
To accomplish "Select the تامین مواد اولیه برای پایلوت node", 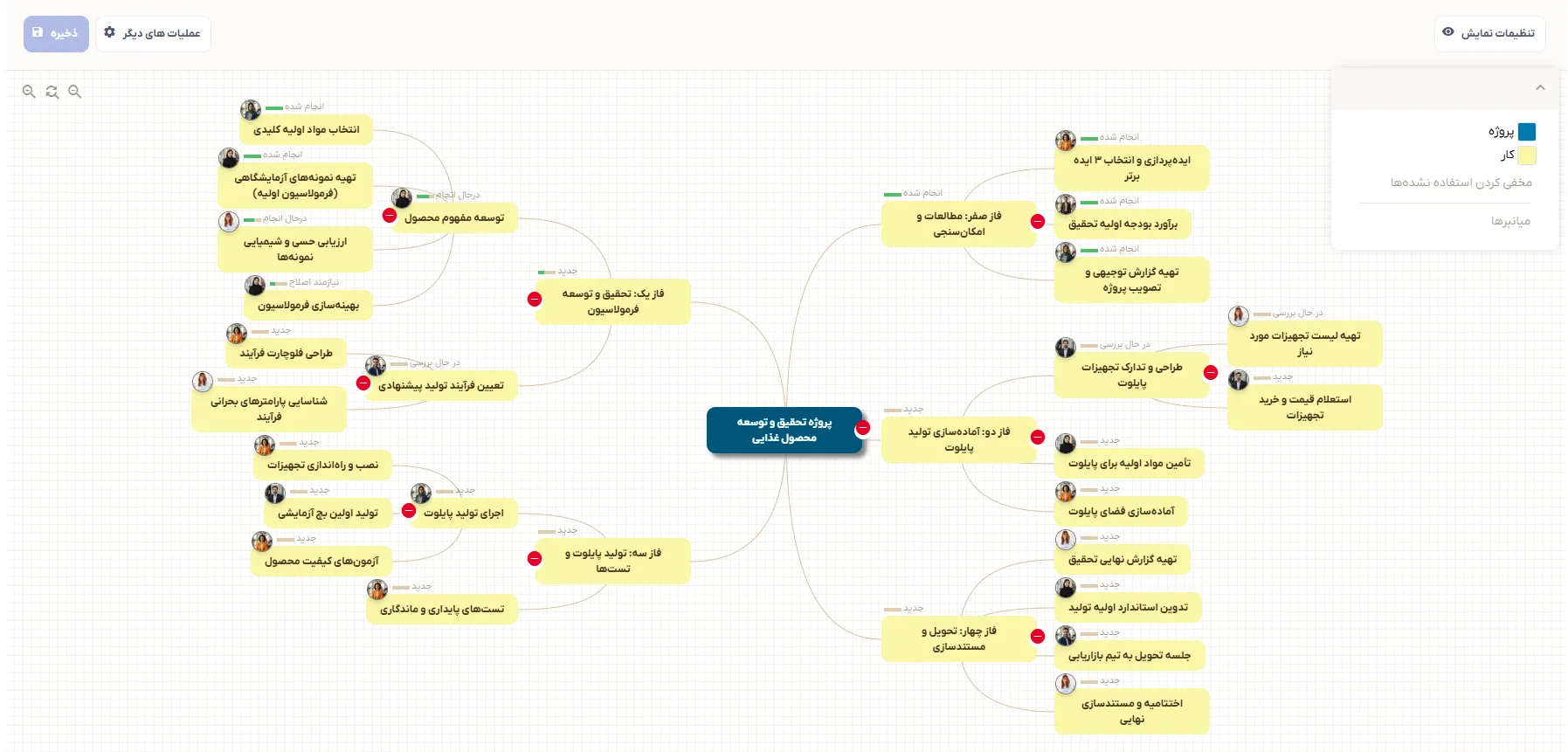I will click(x=1129, y=464).
